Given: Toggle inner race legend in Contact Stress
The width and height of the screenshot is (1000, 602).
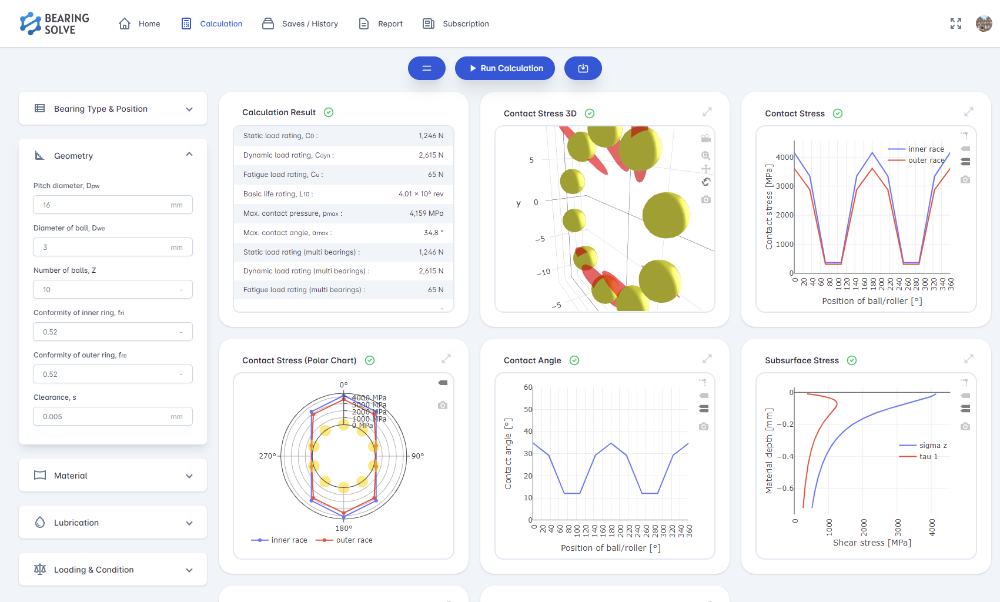Looking at the screenshot, I should (916, 149).
